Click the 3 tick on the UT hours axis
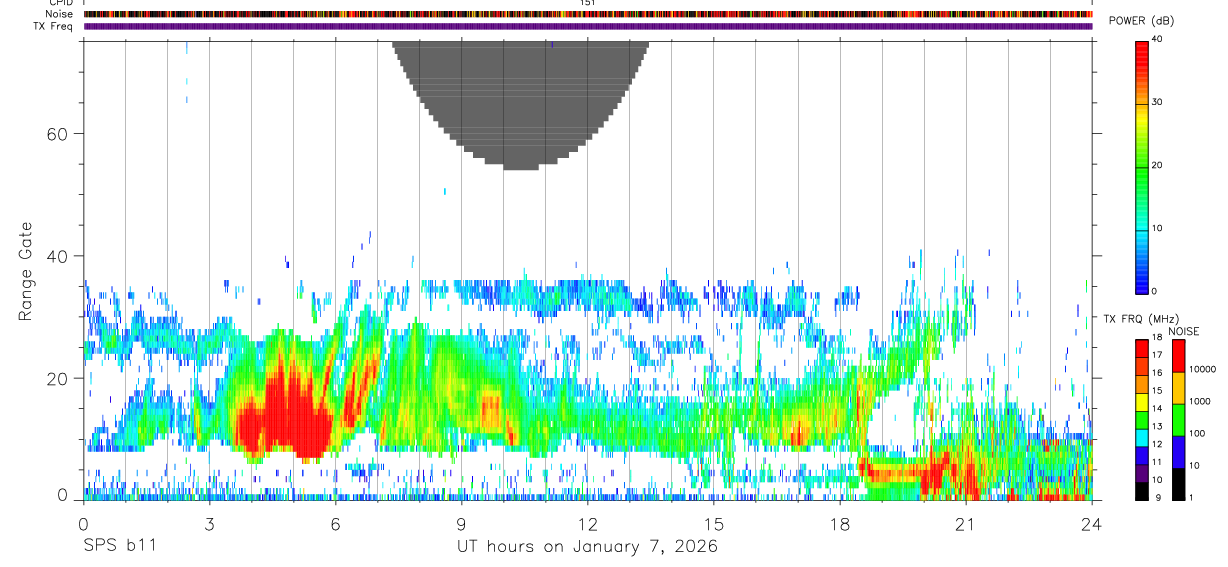 coord(209,523)
